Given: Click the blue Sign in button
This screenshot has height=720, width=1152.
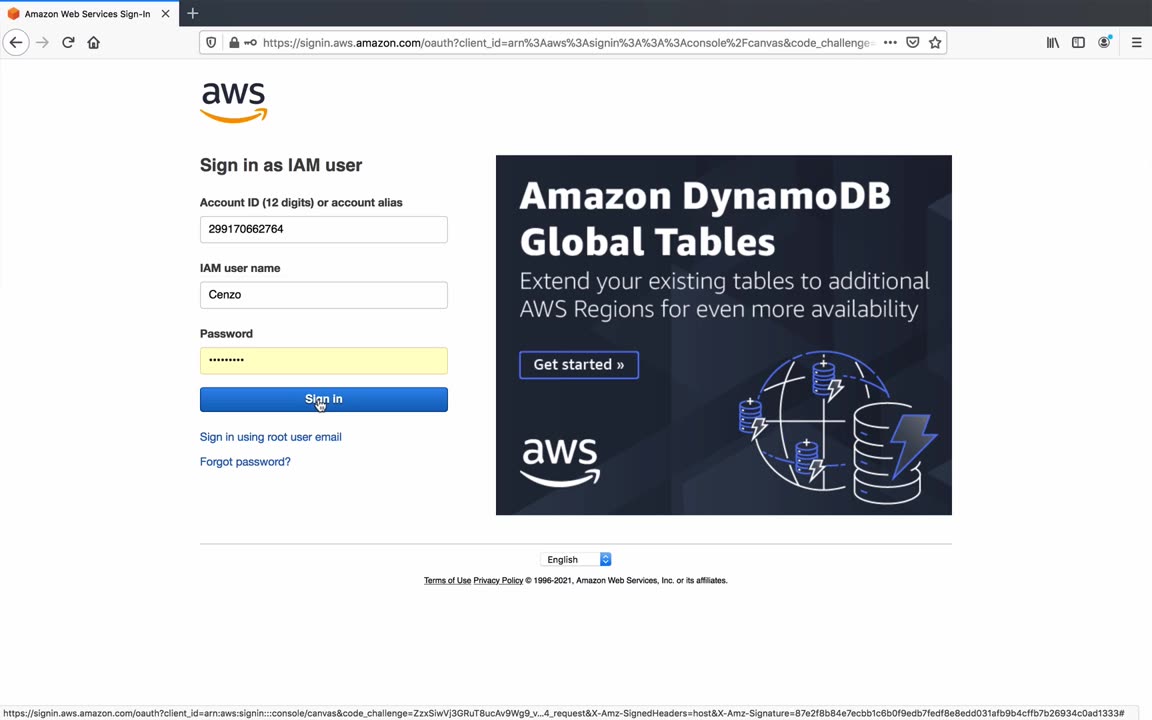Looking at the screenshot, I should click(323, 399).
